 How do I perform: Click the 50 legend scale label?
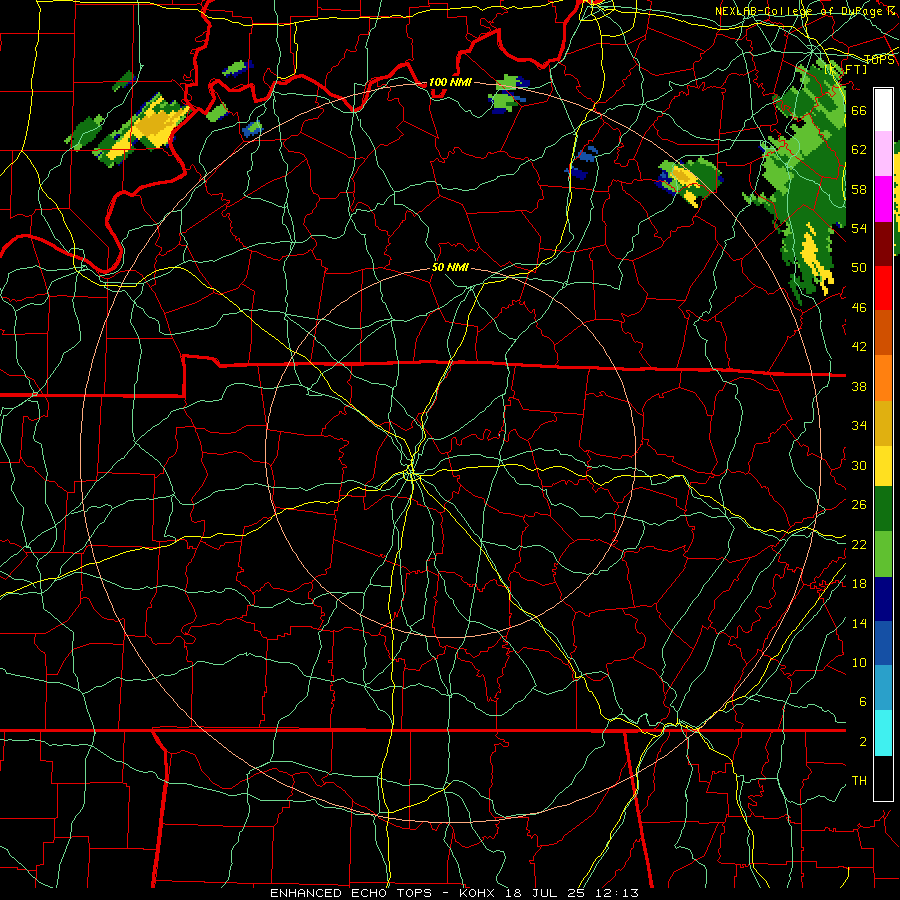pos(859,267)
